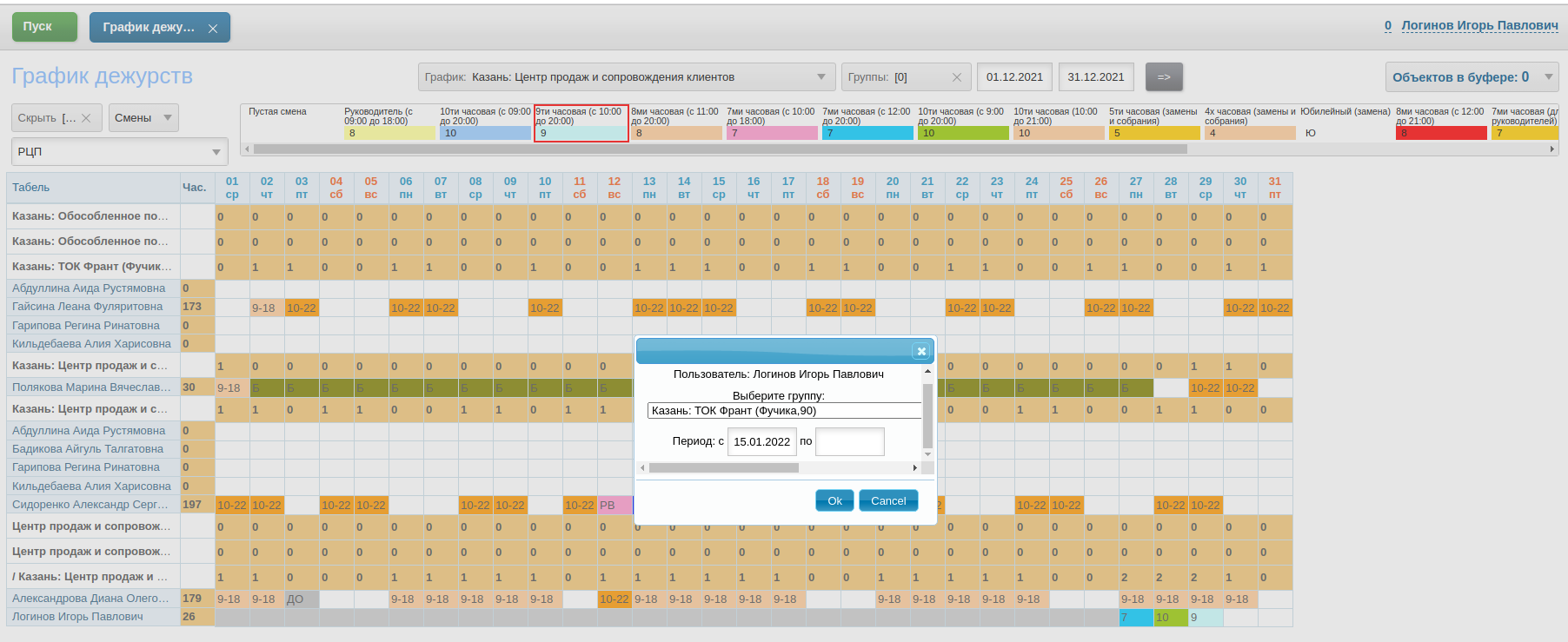Click the dialog horizontal scrollbar thumb
The width and height of the screenshot is (1568, 642).
[723, 467]
